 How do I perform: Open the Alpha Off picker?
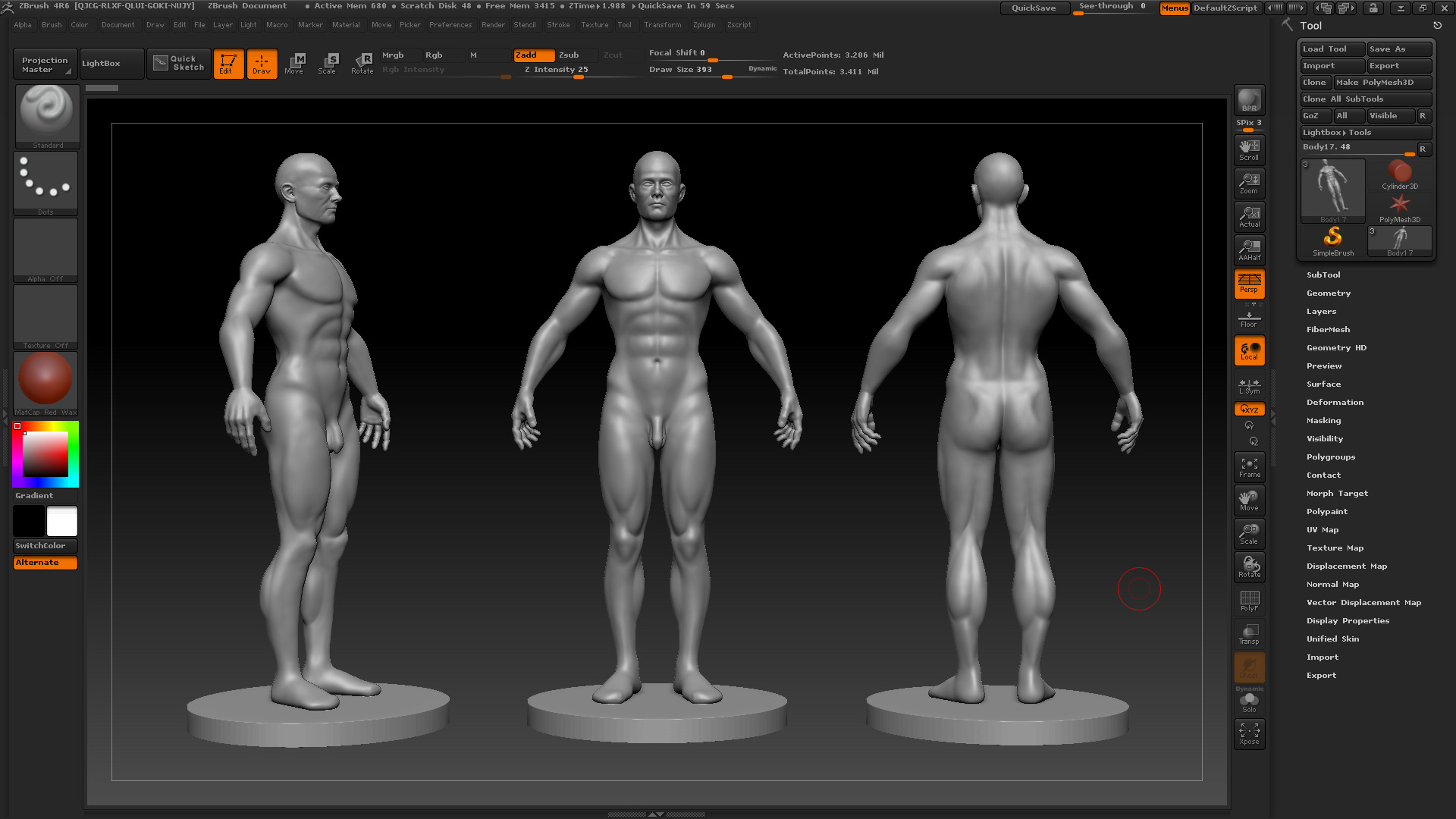point(45,249)
